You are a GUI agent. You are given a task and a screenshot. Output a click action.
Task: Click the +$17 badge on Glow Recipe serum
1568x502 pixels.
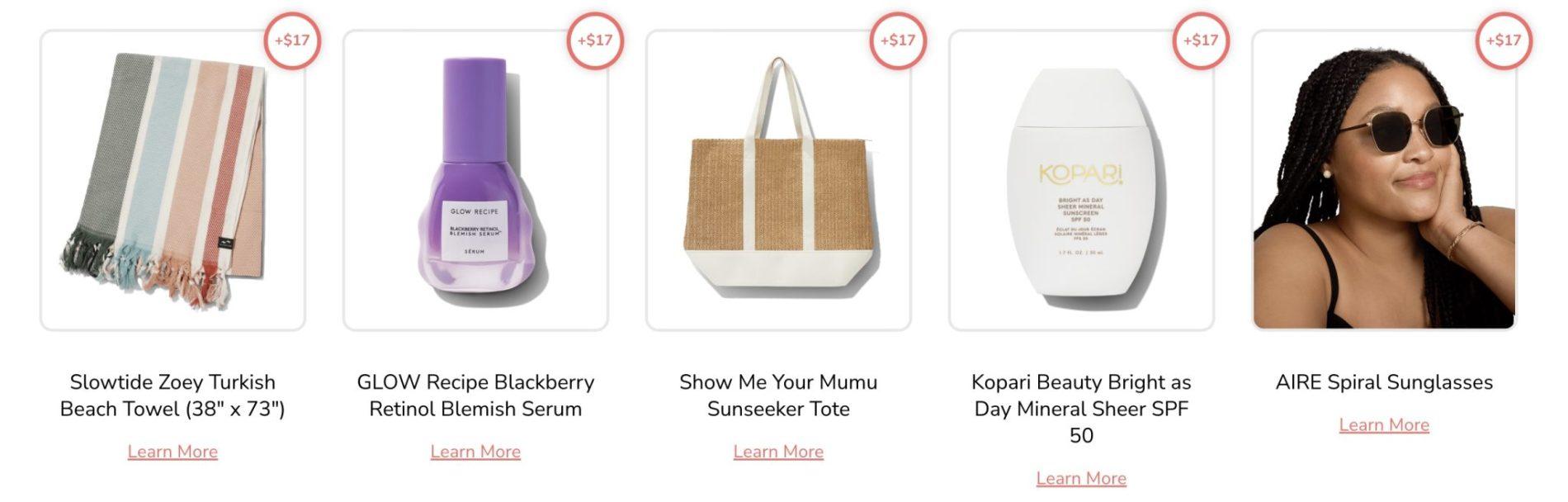point(595,40)
